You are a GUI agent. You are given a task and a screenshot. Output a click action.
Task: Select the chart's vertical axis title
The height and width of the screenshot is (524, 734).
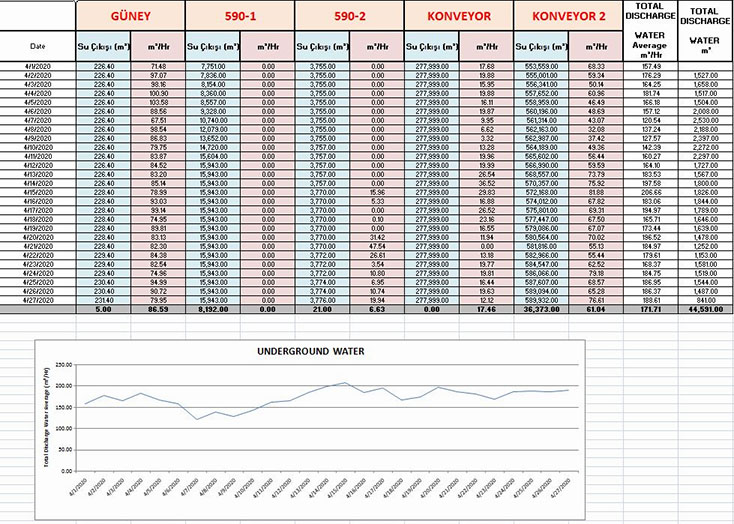(x=46, y=417)
